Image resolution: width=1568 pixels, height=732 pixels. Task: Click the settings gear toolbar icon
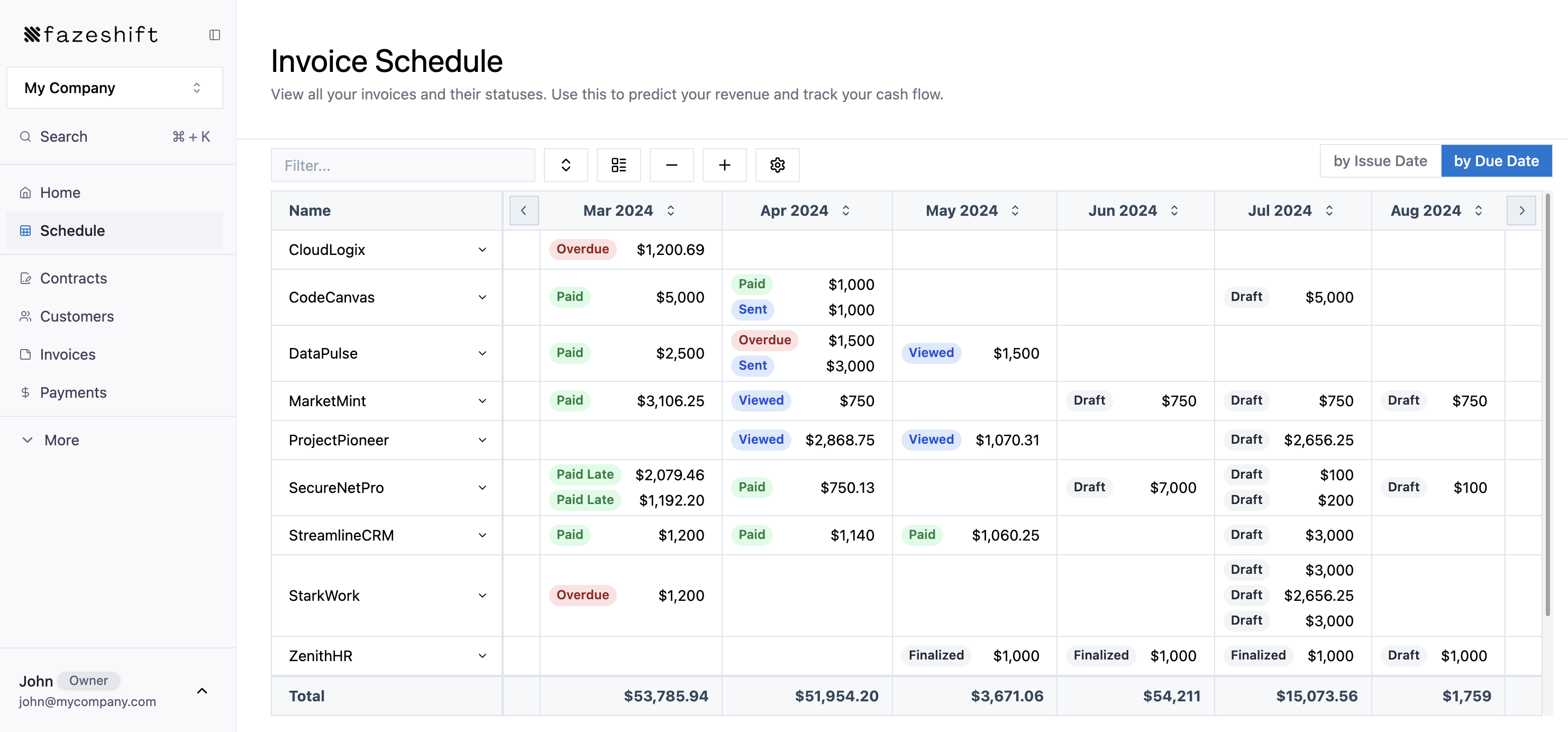coord(777,165)
